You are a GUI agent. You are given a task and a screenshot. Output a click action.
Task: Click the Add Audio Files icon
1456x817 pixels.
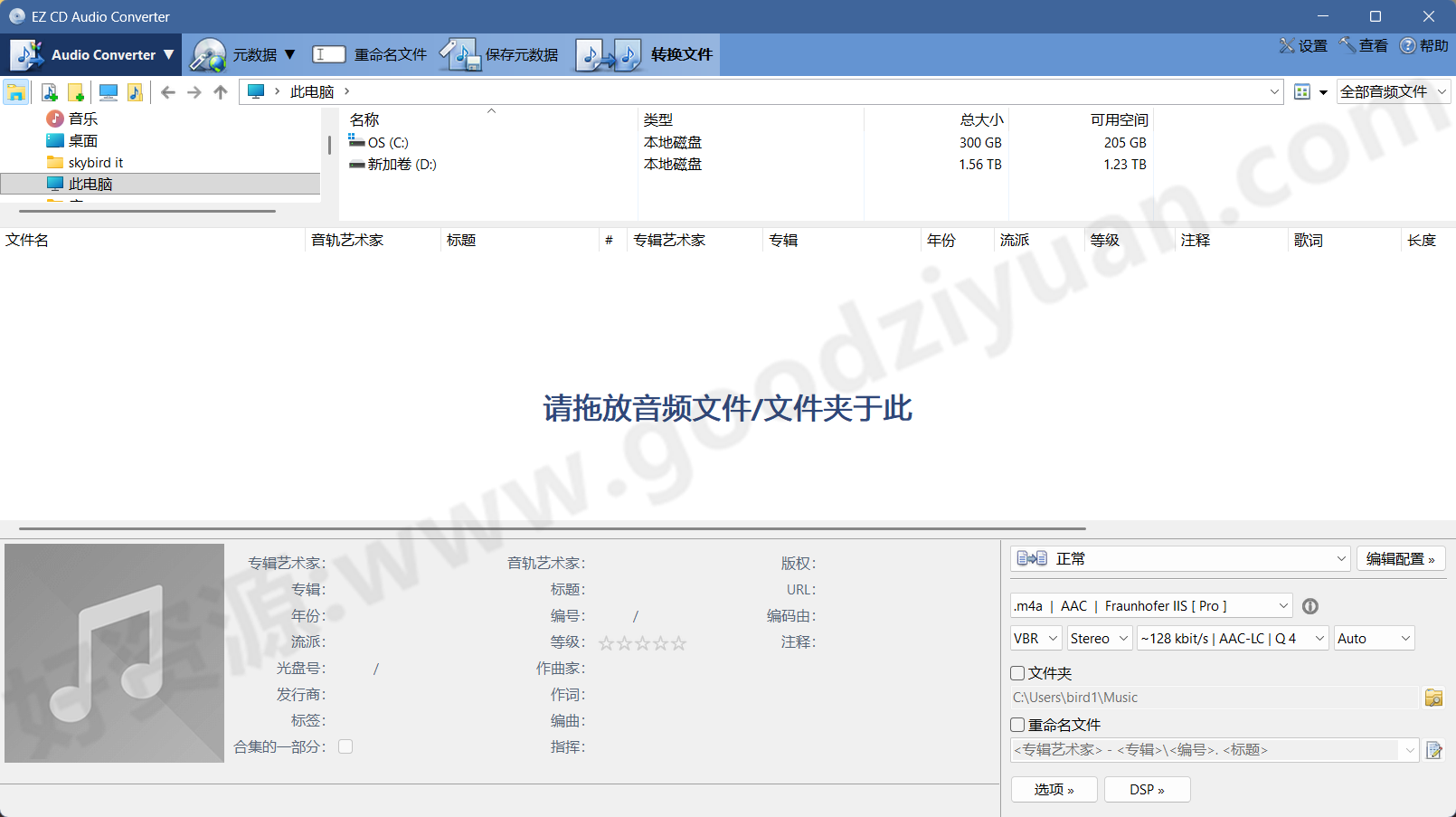(50, 91)
